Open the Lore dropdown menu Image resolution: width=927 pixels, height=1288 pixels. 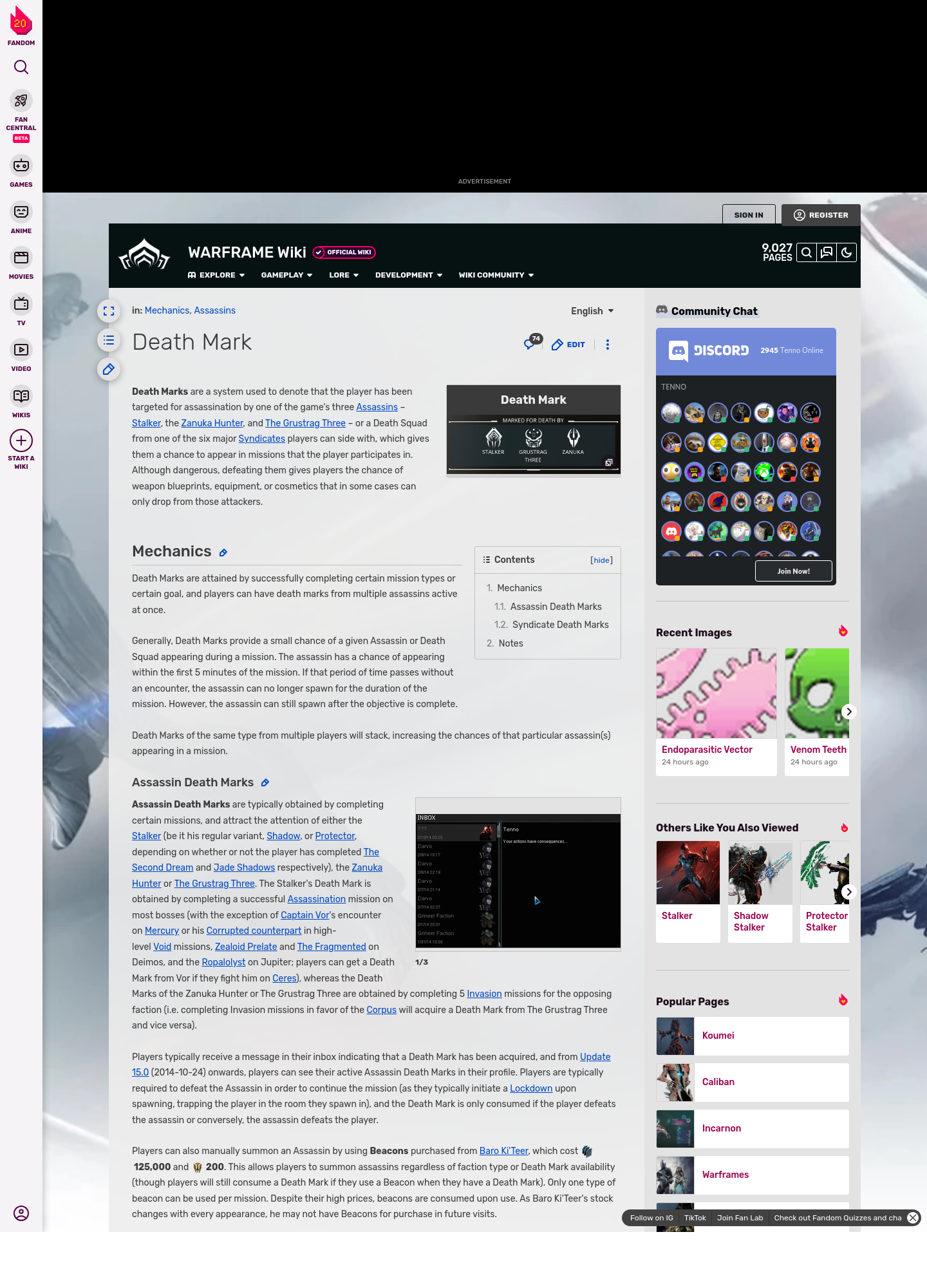pos(344,275)
